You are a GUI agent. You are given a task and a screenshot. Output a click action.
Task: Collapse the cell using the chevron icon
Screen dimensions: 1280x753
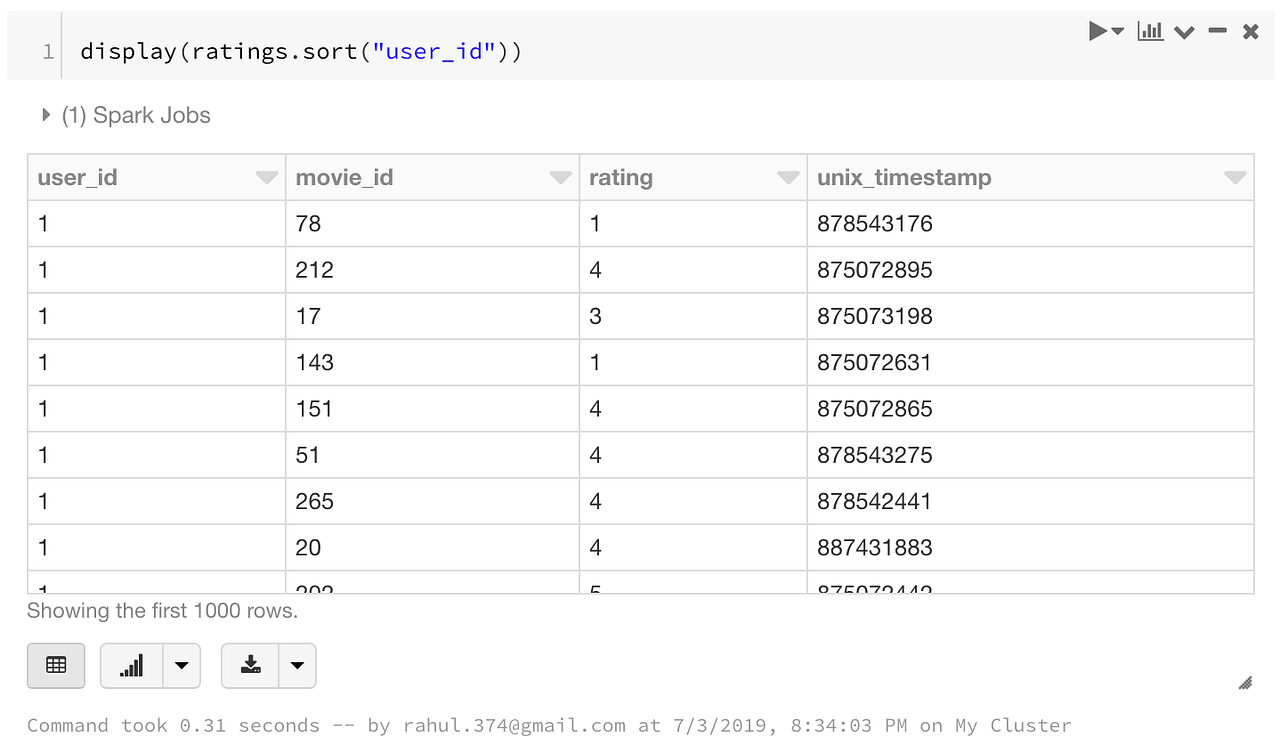(x=1184, y=31)
